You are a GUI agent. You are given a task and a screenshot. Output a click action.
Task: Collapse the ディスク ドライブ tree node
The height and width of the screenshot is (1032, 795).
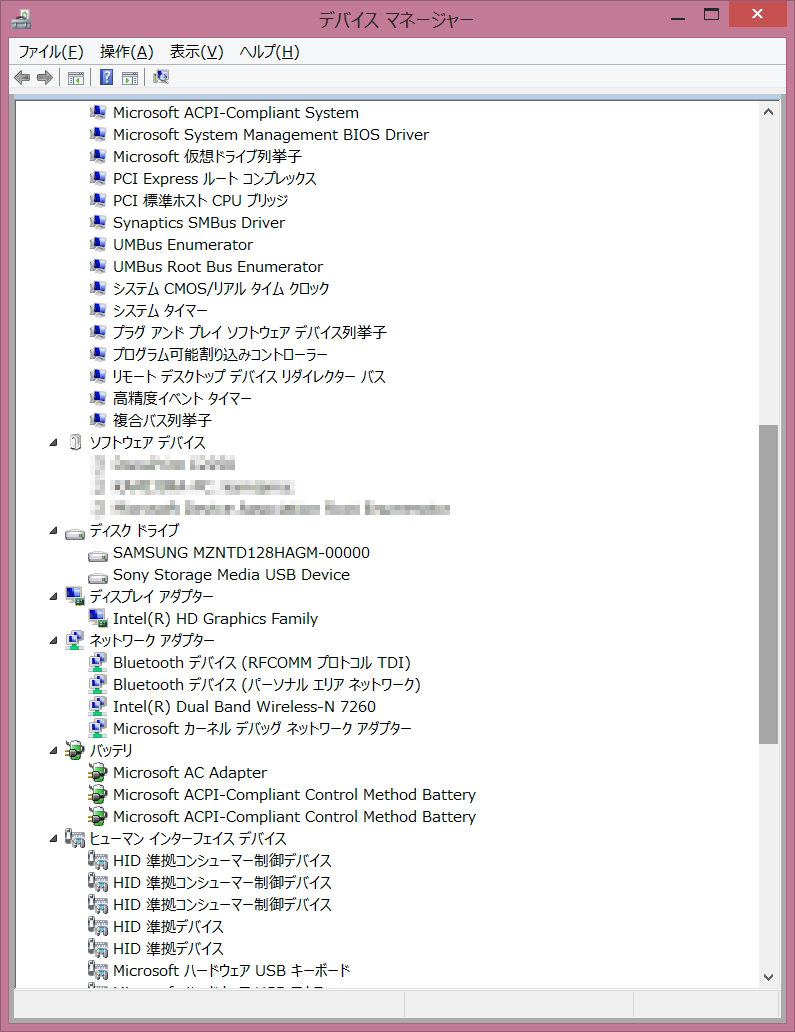(54, 530)
